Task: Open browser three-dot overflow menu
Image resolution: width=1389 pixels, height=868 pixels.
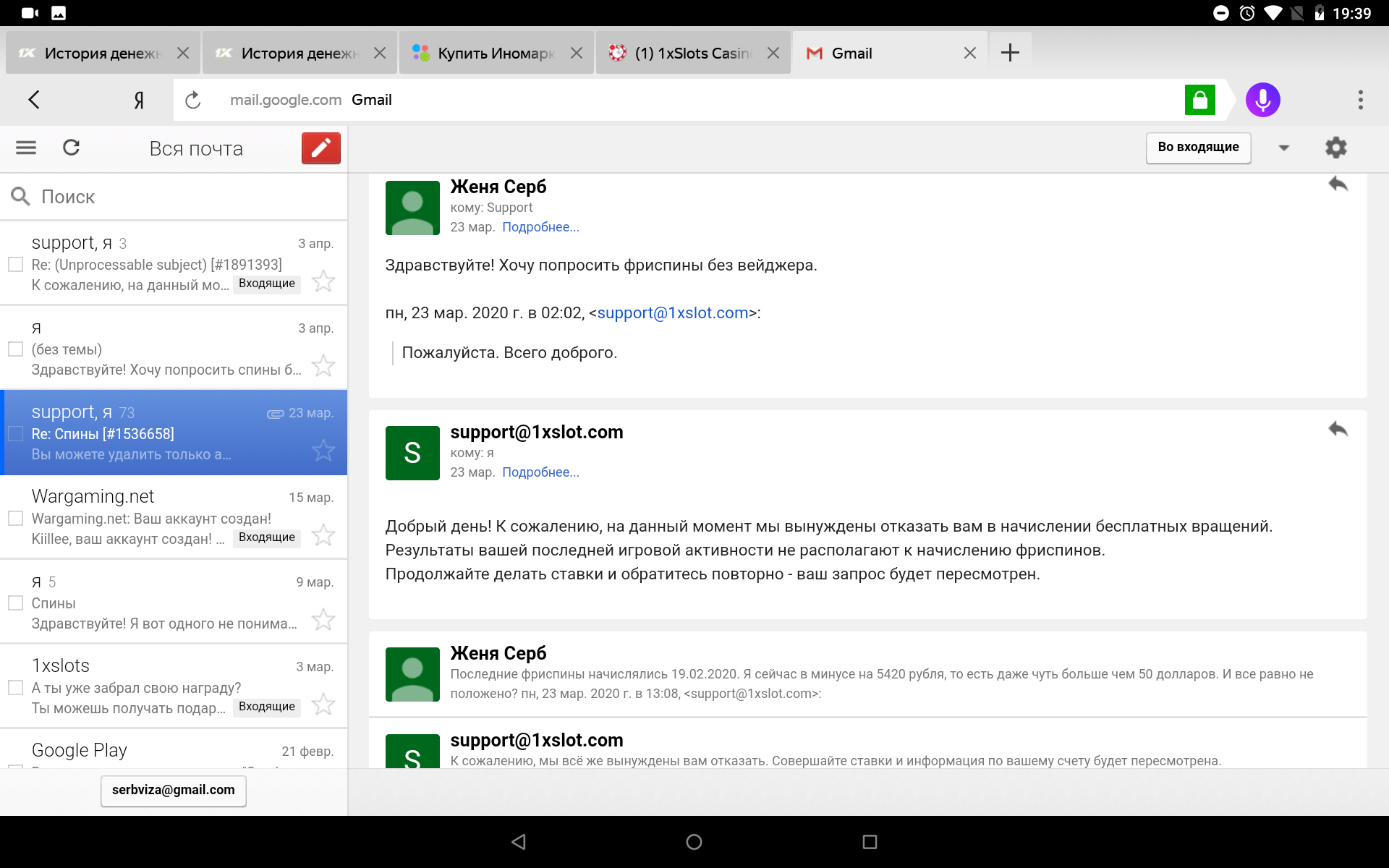Action: pyautogui.click(x=1360, y=100)
